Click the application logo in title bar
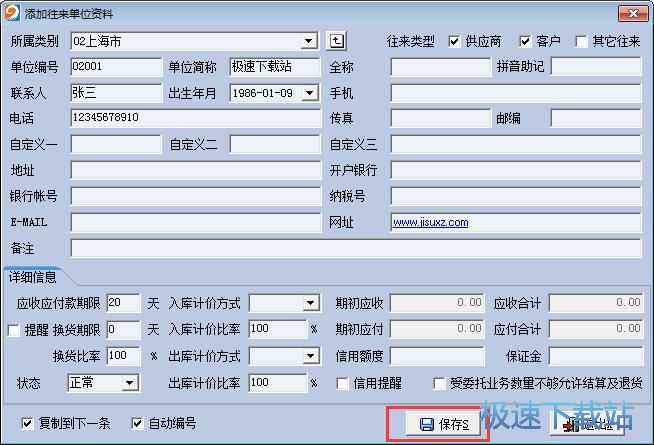The width and height of the screenshot is (654, 445). (x=12, y=13)
